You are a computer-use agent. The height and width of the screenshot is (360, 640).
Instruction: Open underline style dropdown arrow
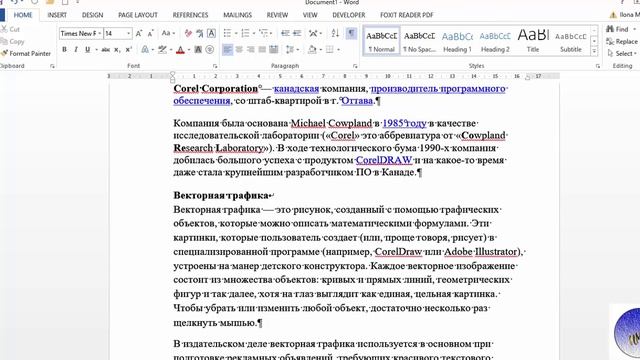coord(96,50)
